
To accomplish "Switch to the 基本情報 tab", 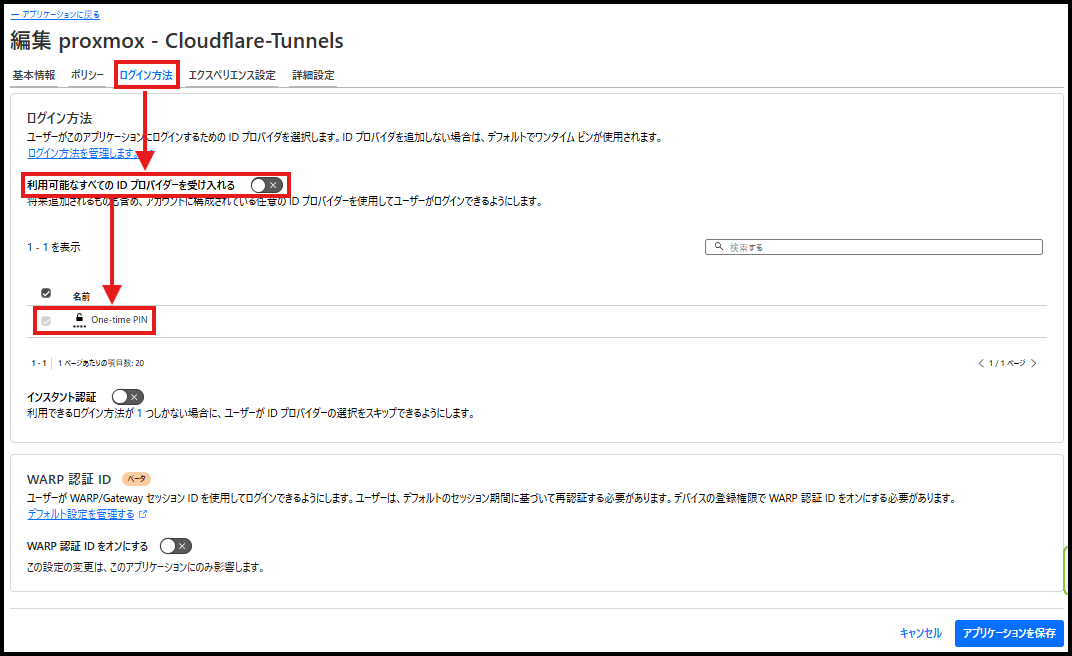I will click(33, 75).
